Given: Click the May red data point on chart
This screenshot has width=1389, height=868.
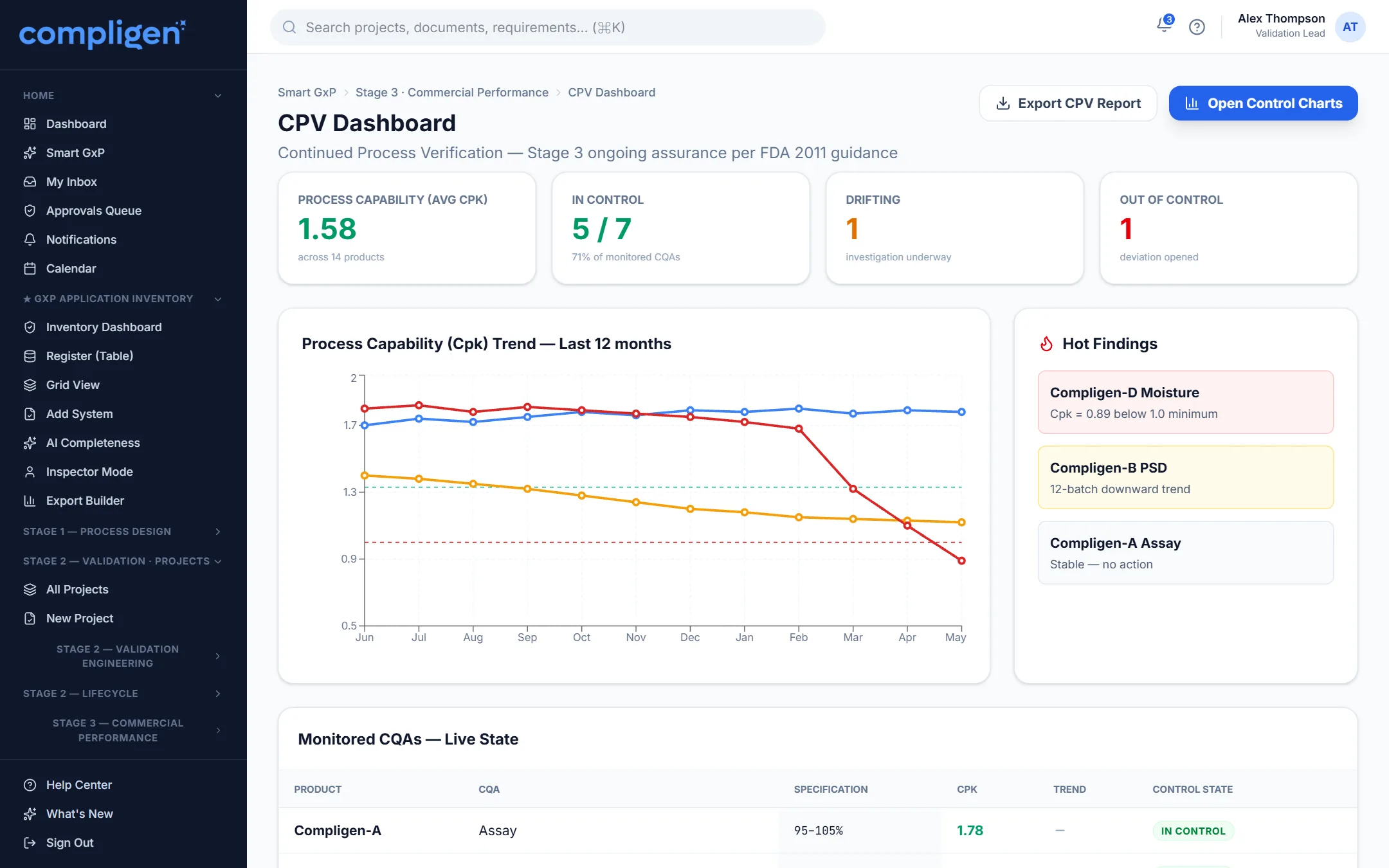Looking at the screenshot, I should [961, 561].
